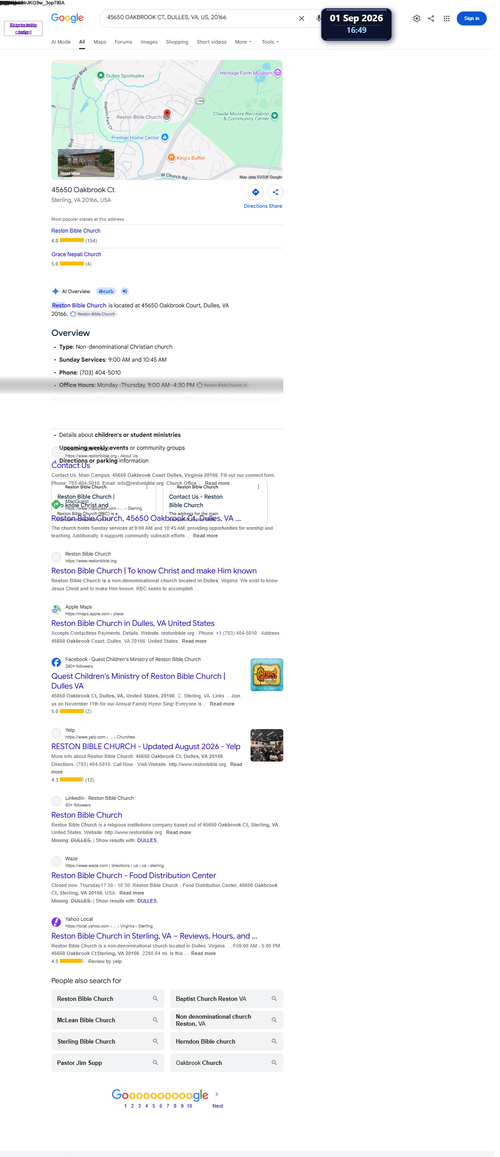Expand the More search filters dropdown

[x=243, y=42]
